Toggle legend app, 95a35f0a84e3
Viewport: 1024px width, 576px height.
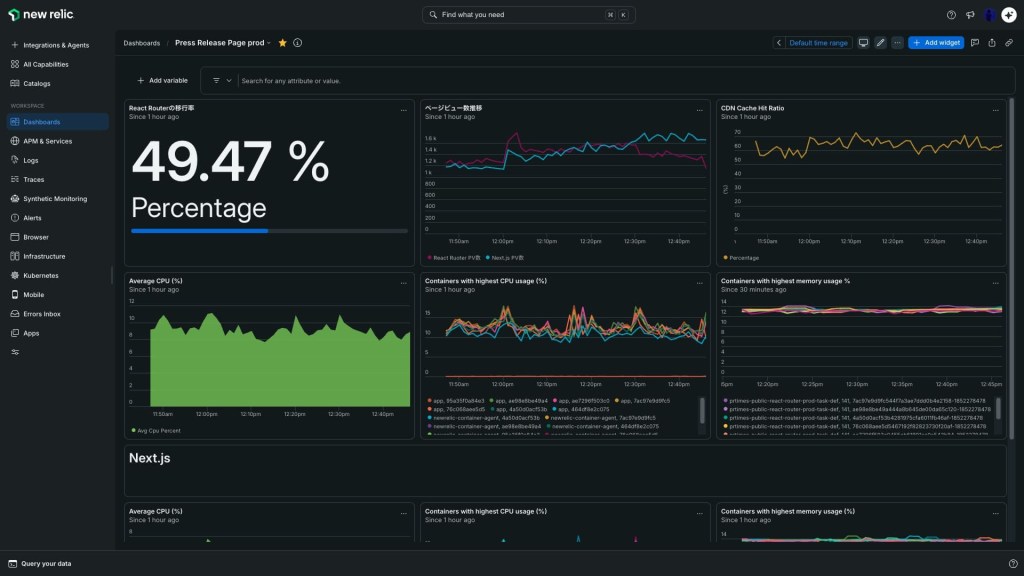click(x=456, y=401)
